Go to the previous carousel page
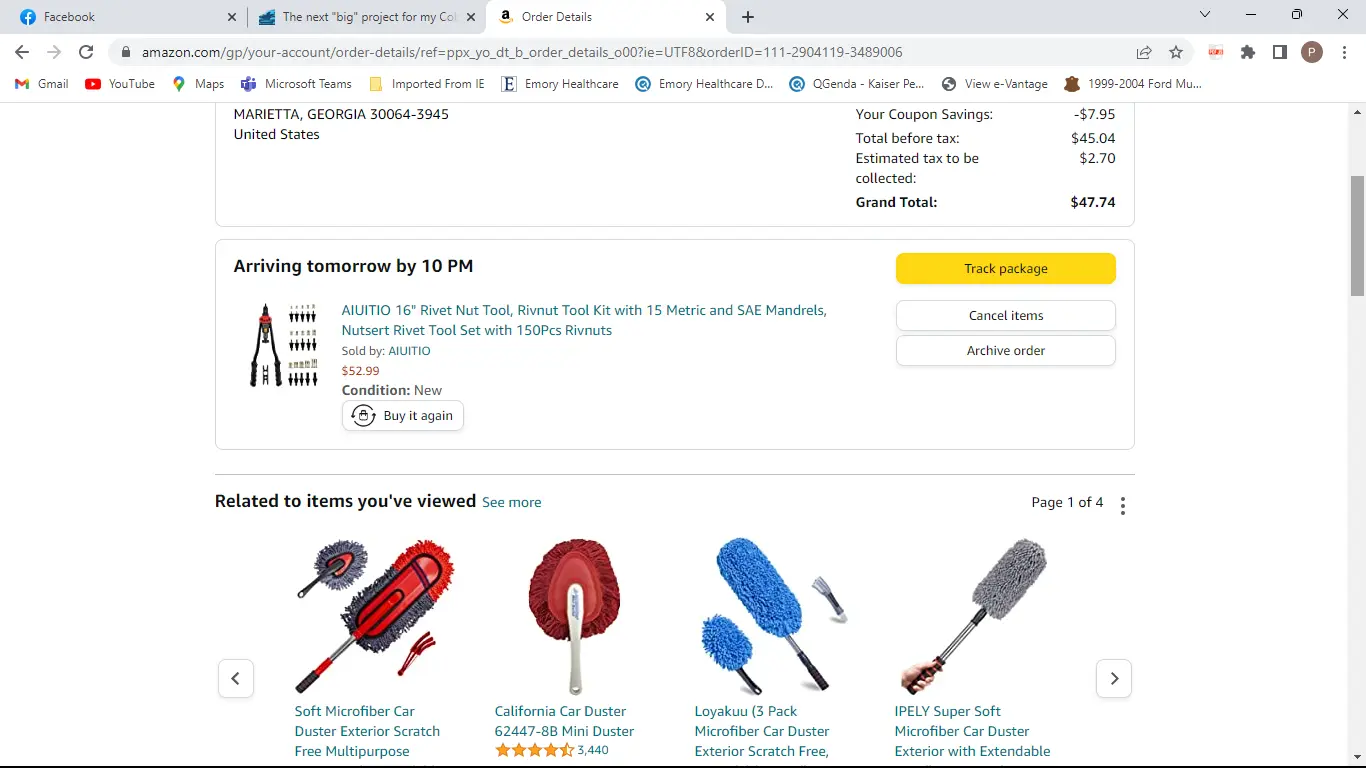 click(236, 678)
